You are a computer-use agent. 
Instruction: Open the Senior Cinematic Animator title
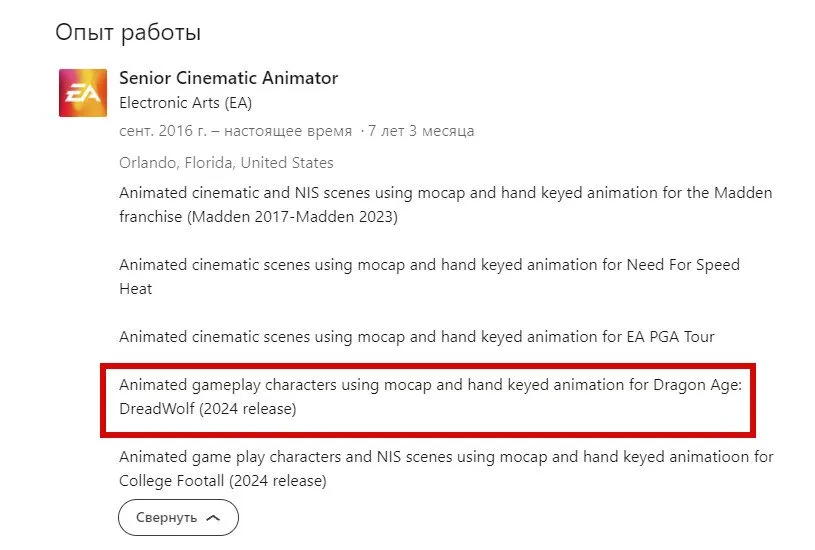click(229, 78)
